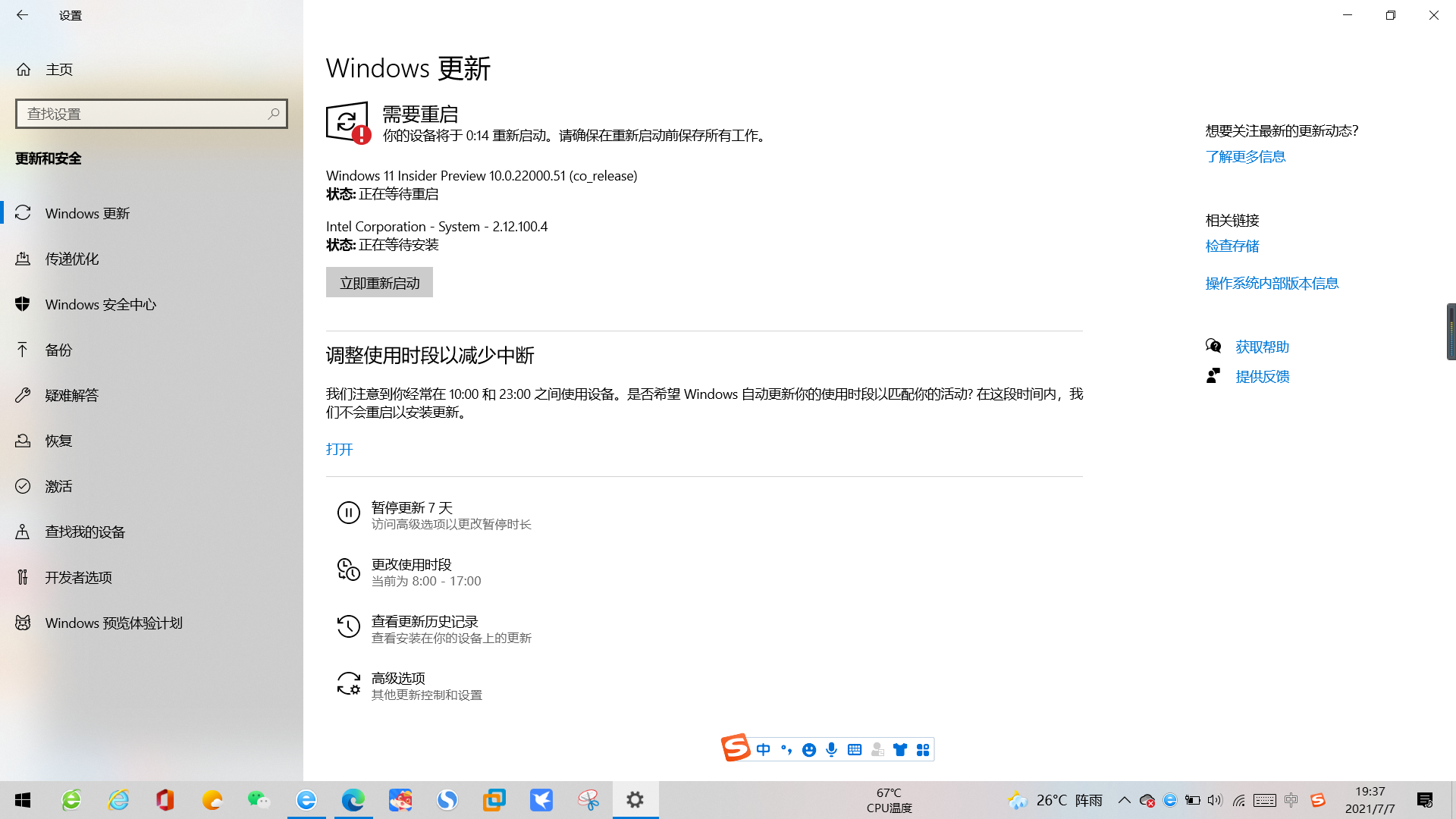Open the toolbox grid icon on IME bar
Image resolution: width=1456 pixels, height=819 pixels.
(x=923, y=750)
